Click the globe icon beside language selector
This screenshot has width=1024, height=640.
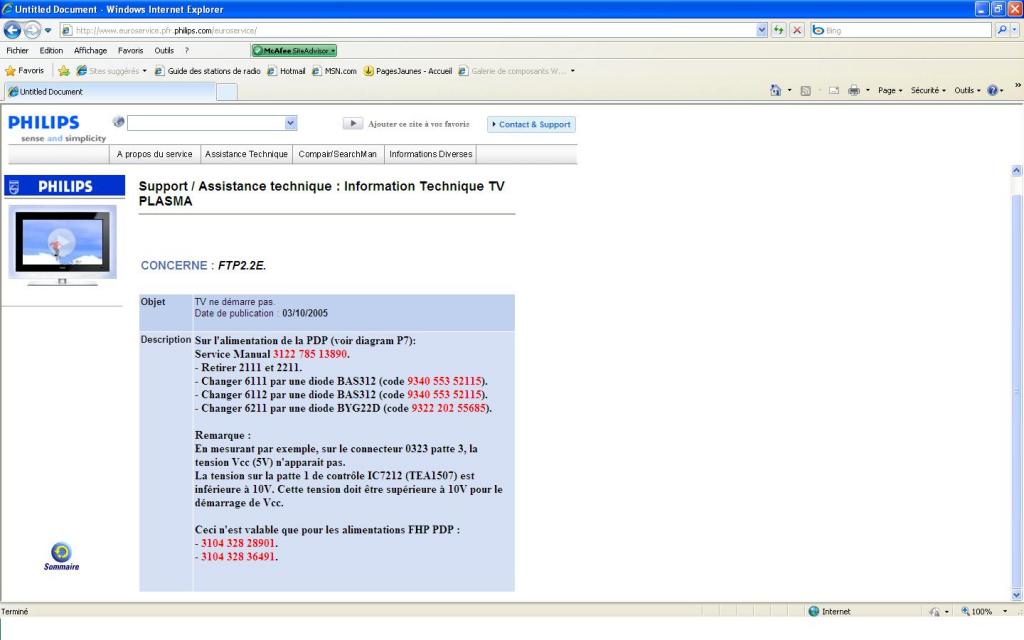118,121
